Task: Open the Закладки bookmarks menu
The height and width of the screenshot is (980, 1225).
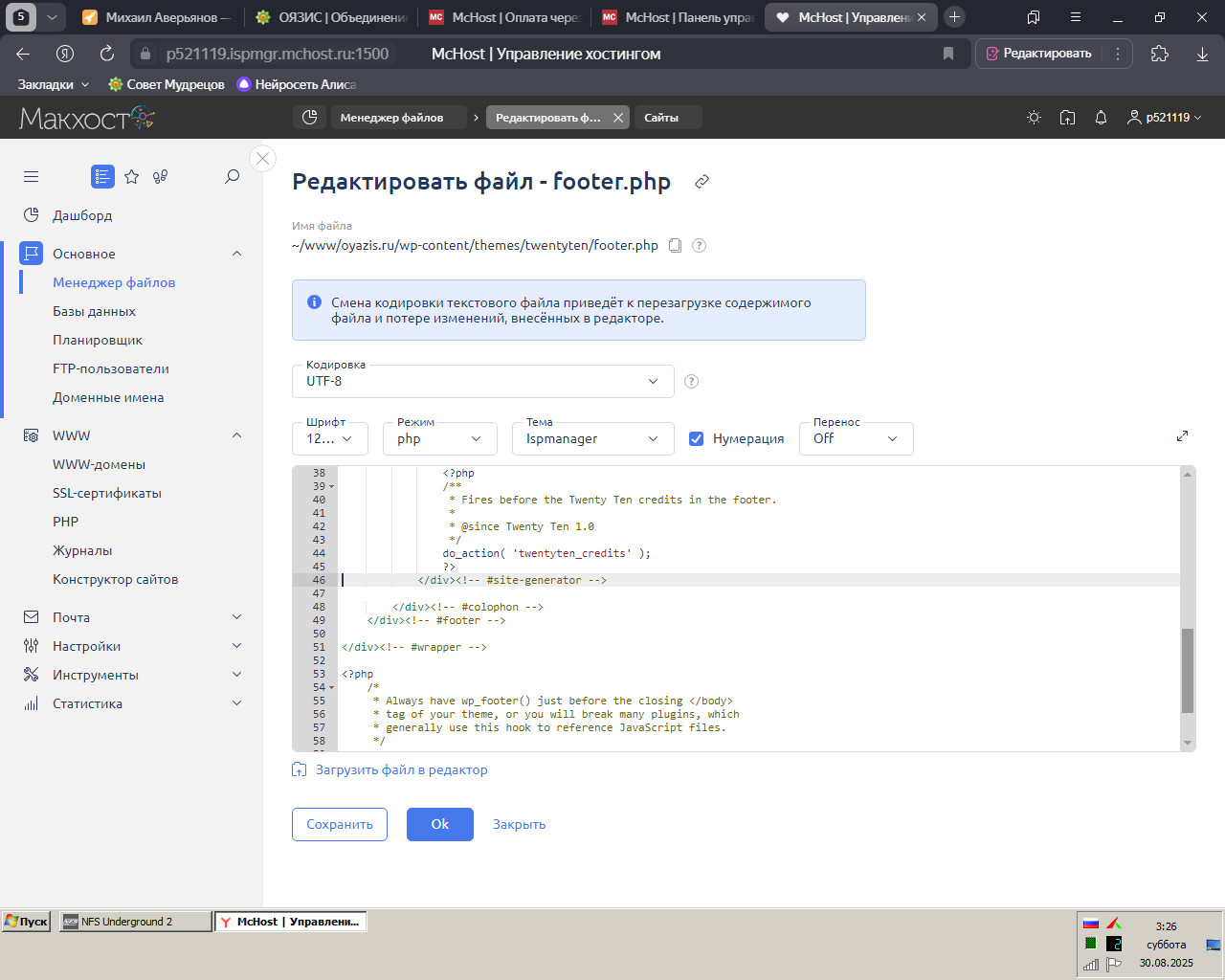Action: click(x=54, y=84)
